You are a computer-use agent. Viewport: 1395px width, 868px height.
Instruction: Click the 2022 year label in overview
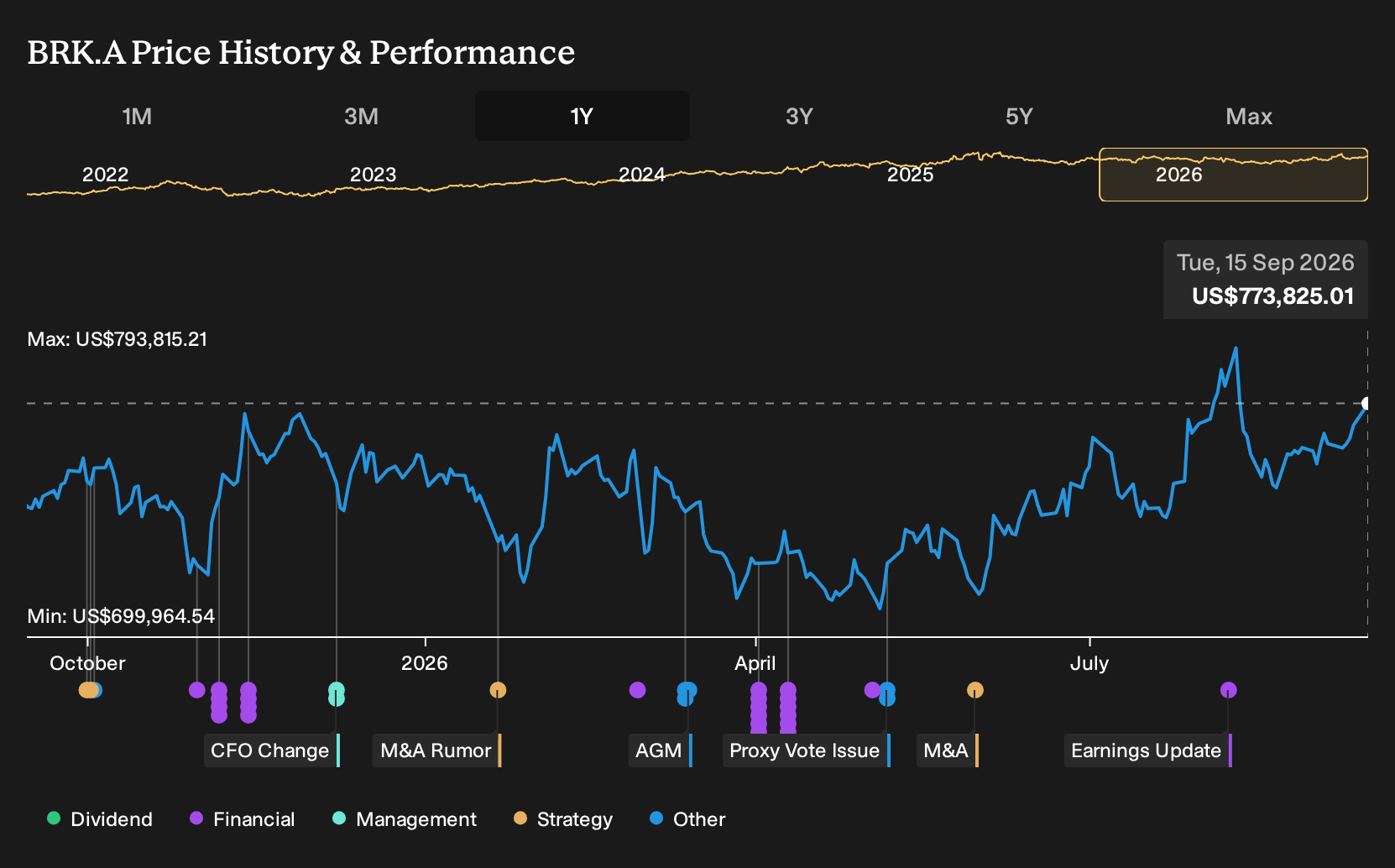tap(105, 175)
